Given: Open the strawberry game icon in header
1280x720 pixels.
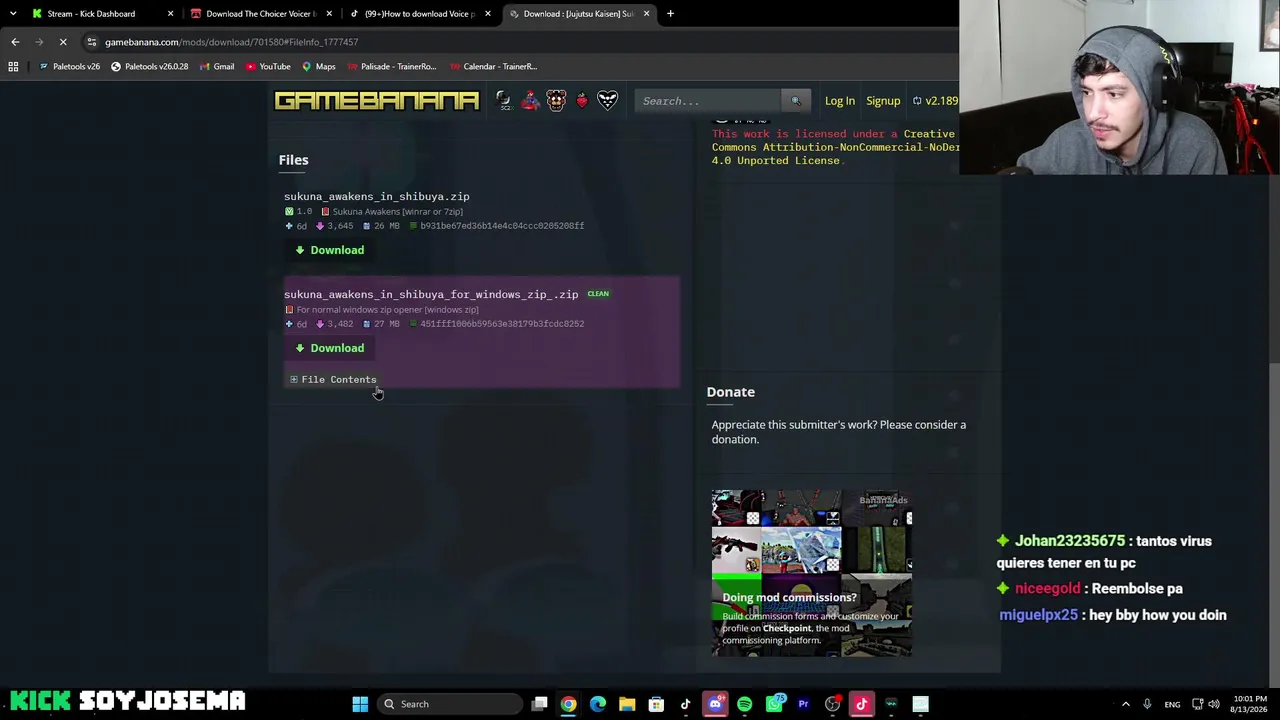Looking at the screenshot, I should coord(581,100).
